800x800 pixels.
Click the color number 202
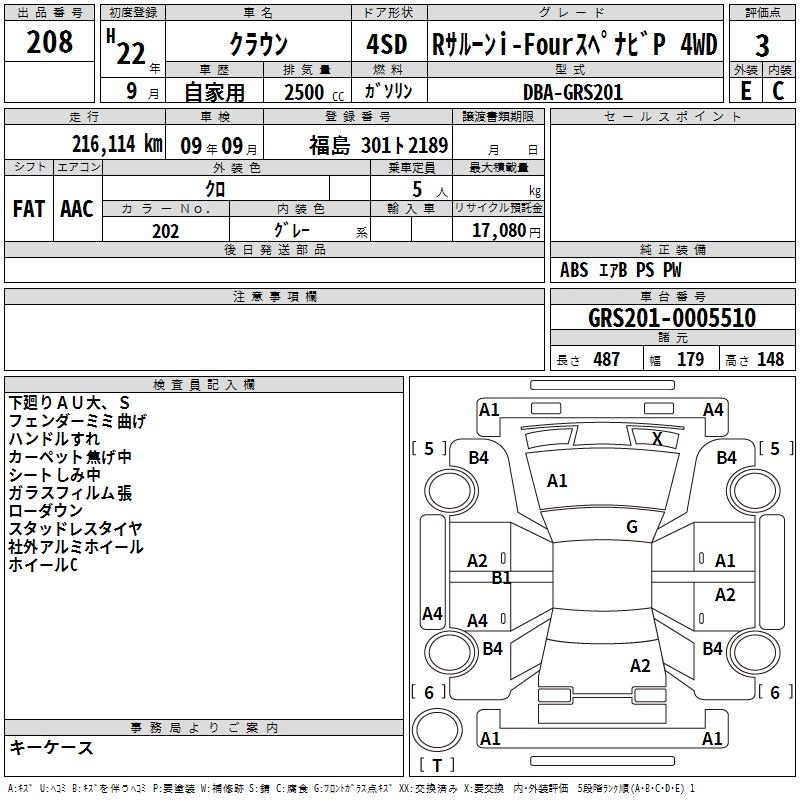[x=165, y=231]
